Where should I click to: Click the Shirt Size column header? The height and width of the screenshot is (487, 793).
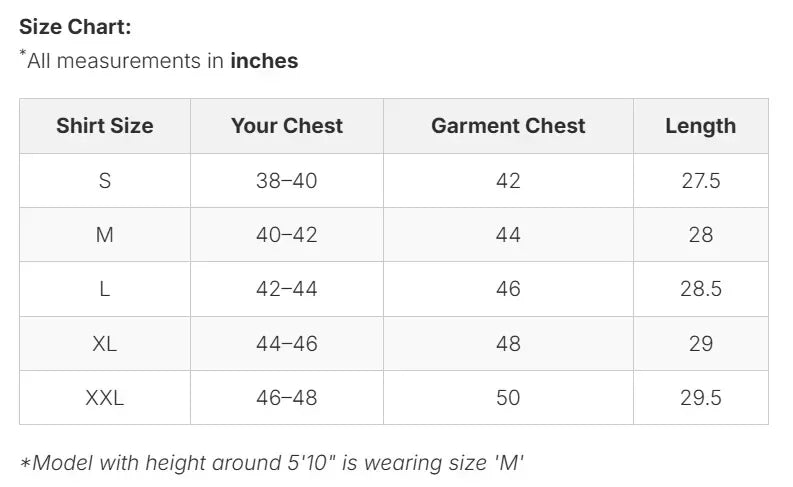click(105, 126)
